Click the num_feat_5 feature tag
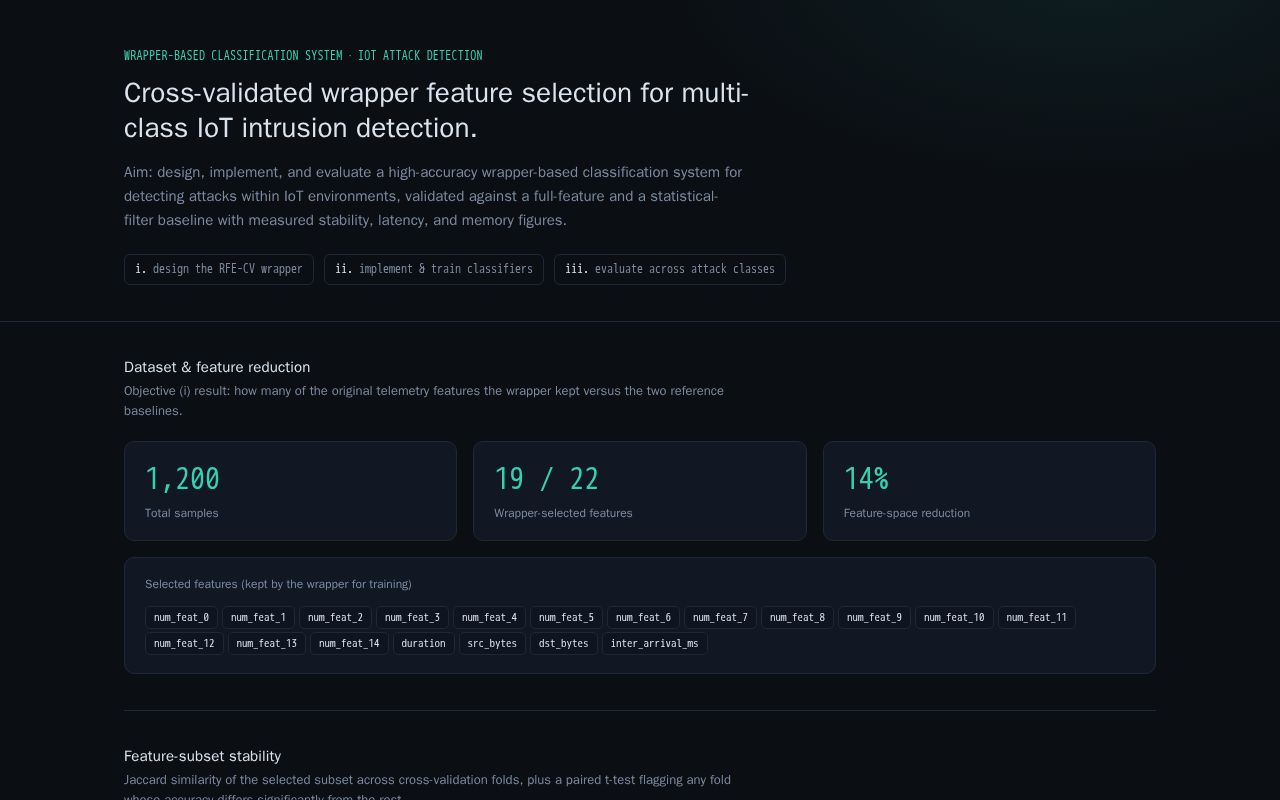Screen dimensions: 1280x800 (566, 617)
